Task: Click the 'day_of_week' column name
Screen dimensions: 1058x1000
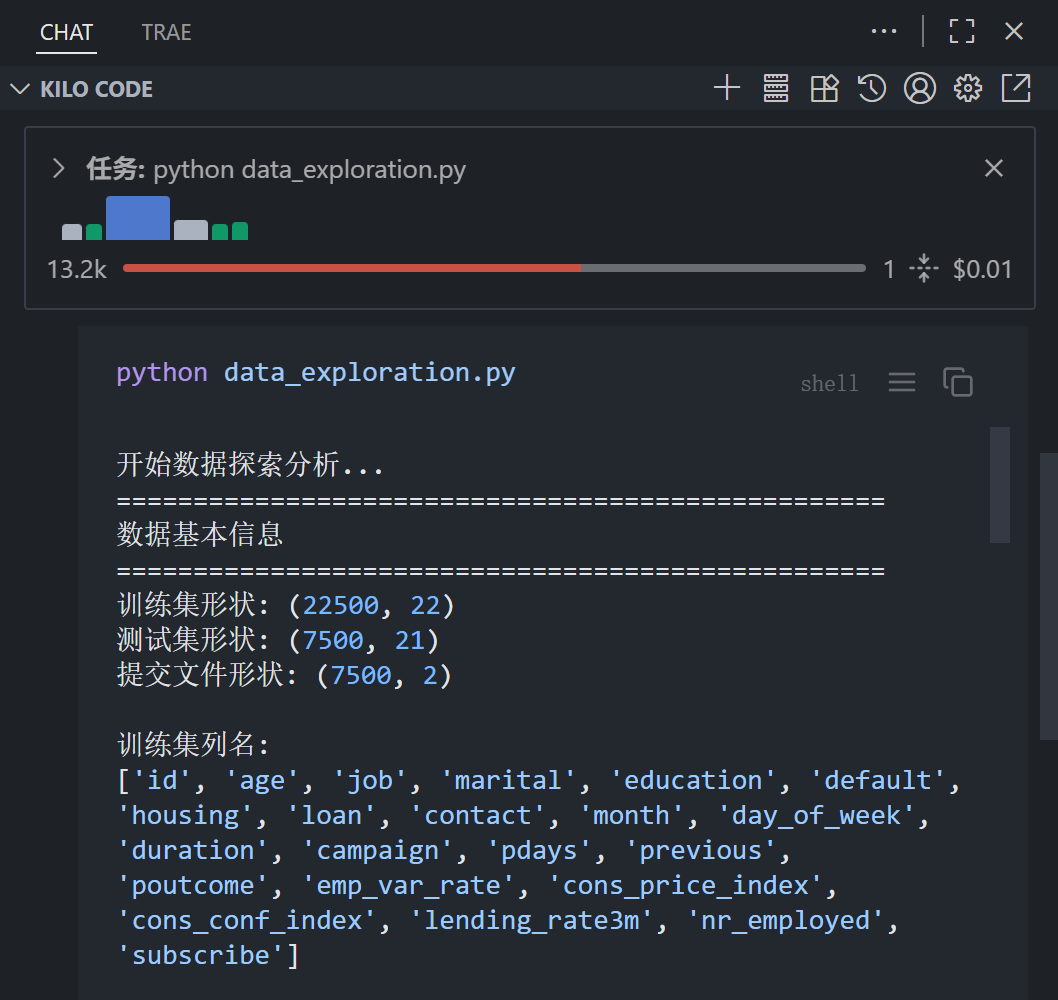Action: tap(816, 815)
